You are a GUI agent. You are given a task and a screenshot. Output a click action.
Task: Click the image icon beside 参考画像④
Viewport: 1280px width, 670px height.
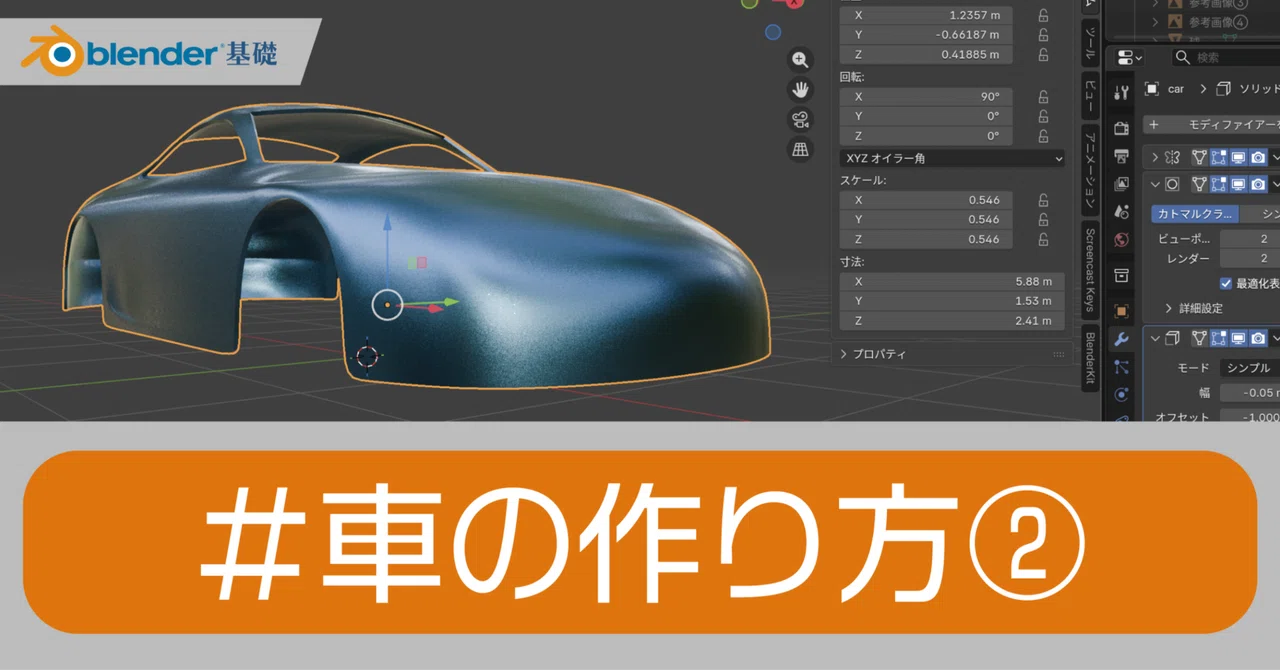1176,22
